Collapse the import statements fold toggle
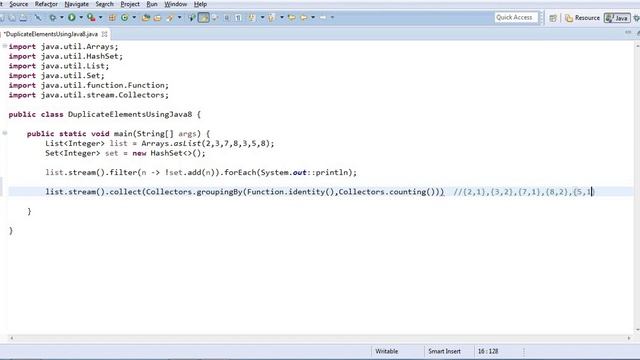The width and height of the screenshot is (640, 360). 4,46
